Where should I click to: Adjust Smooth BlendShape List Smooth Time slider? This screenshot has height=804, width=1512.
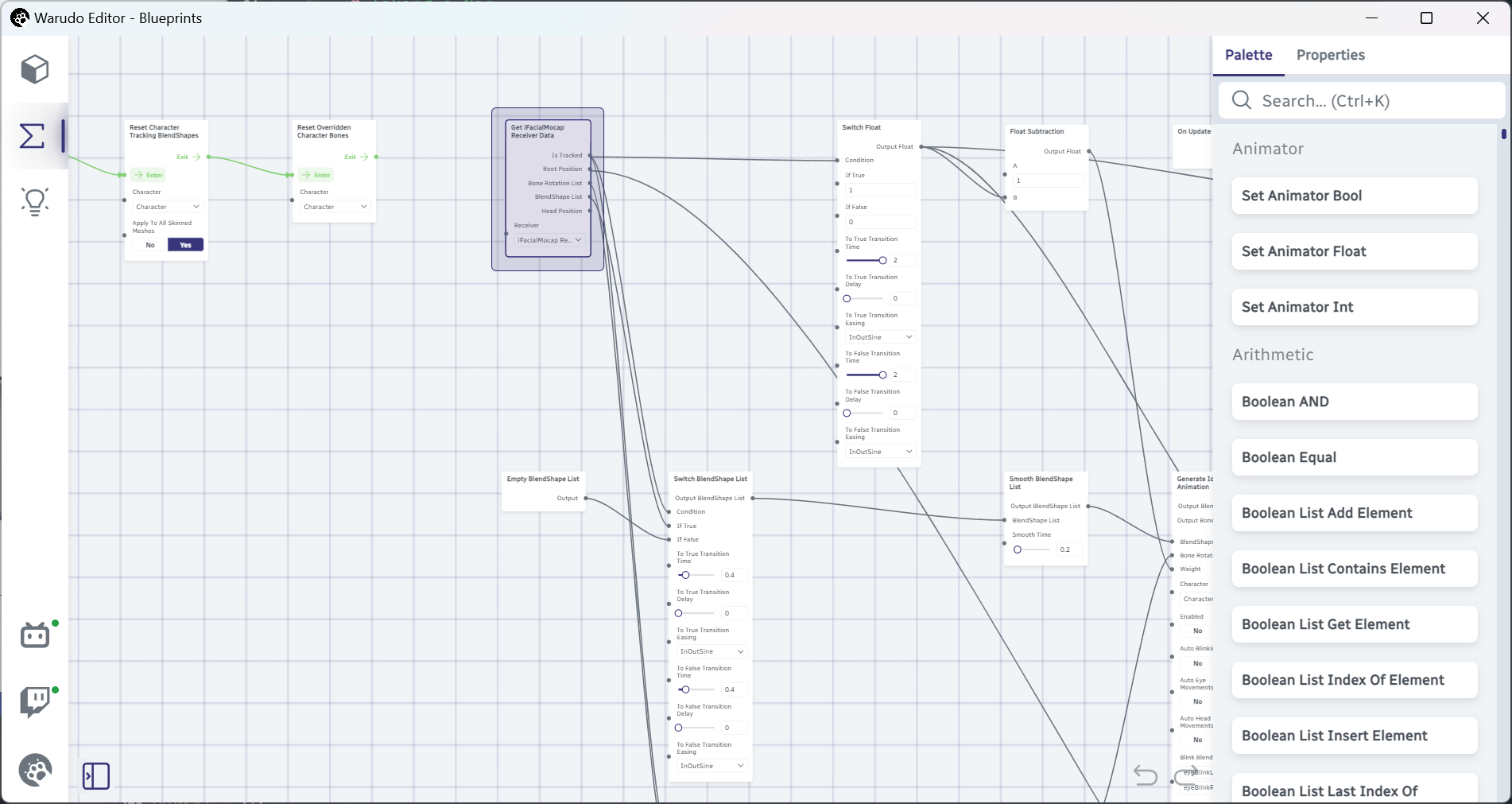[x=1033, y=550]
